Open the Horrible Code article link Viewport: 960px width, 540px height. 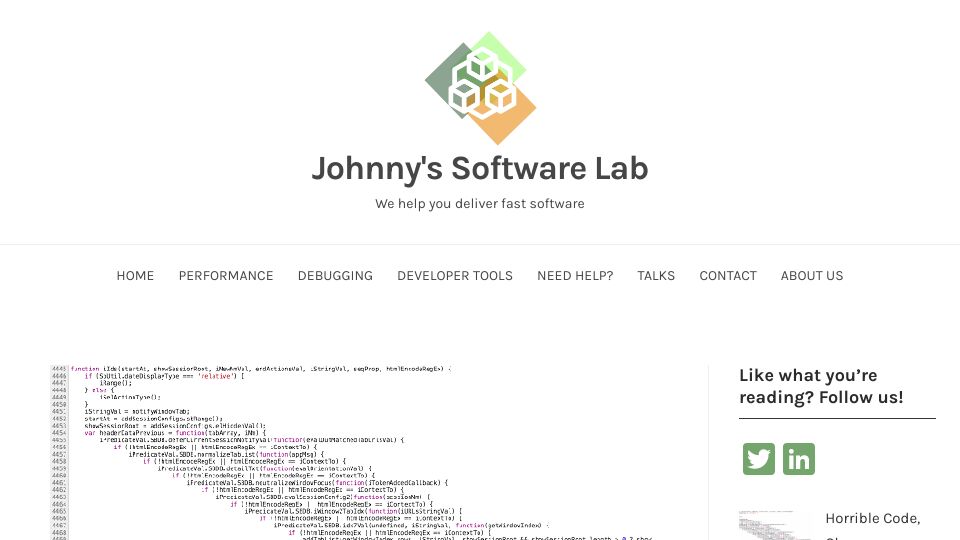pos(872,525)
